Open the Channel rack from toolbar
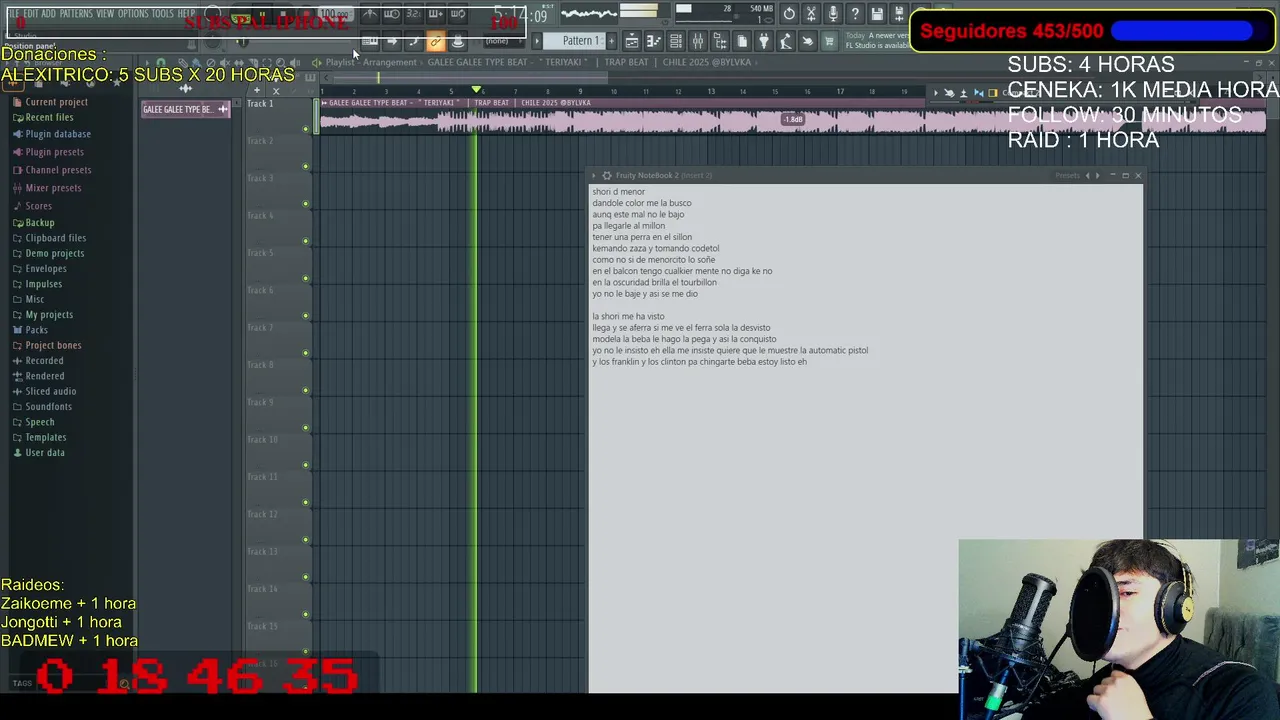Screen dimensions: 1280x720 (x=676, y=41)
